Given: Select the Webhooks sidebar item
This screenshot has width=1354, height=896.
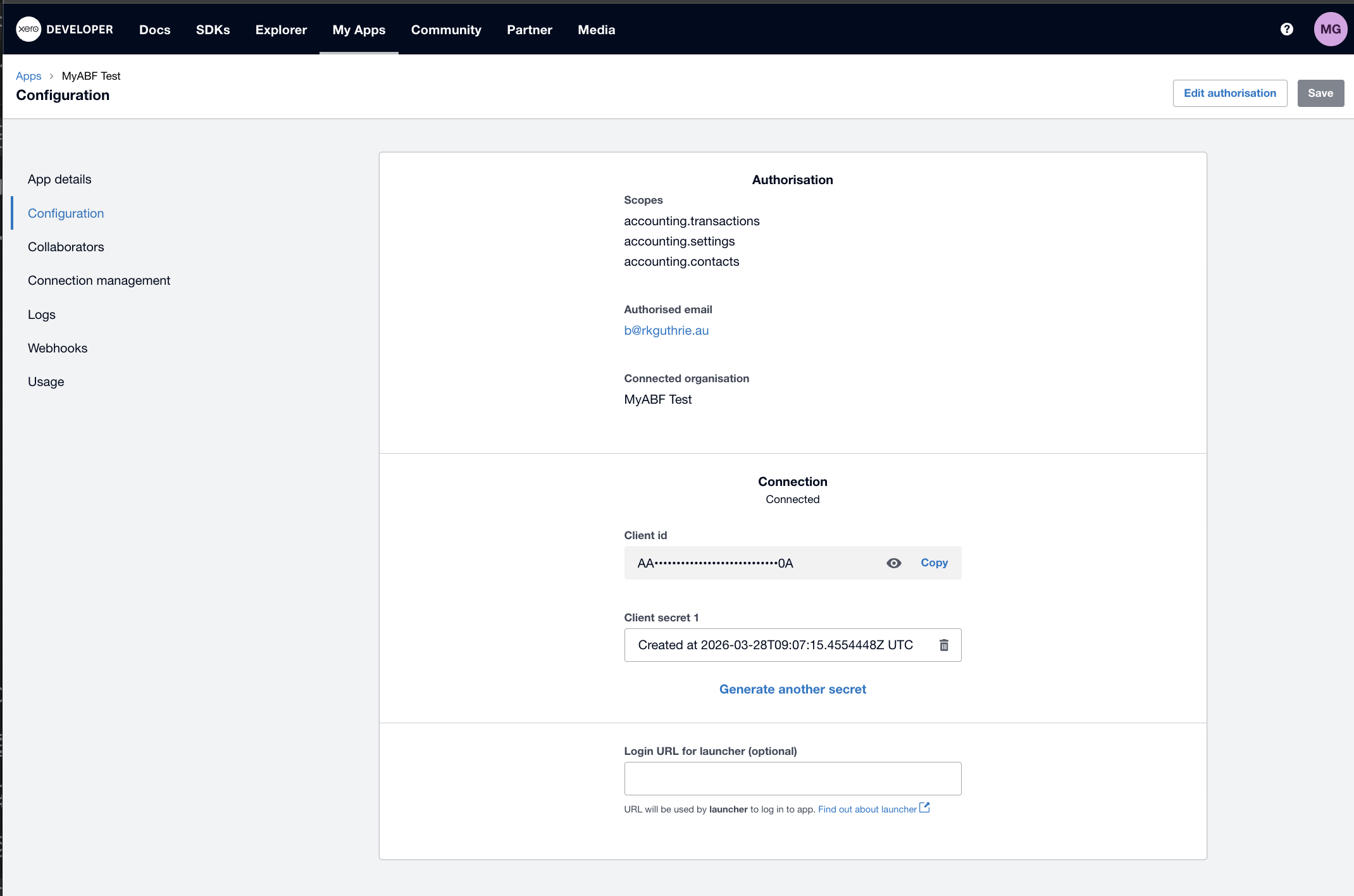Looking at the screenshot, I should 58,348.
